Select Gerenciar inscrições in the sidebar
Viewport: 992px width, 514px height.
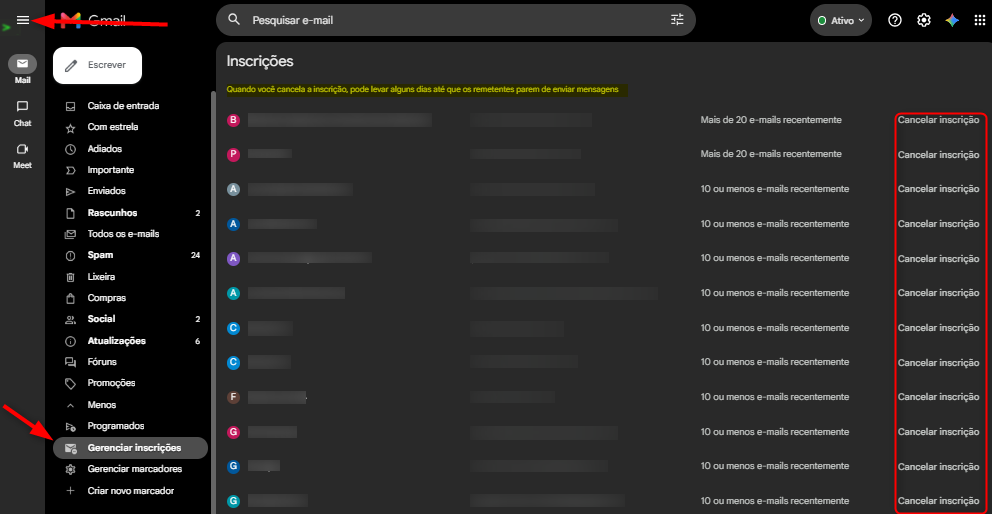click(130, 448)
